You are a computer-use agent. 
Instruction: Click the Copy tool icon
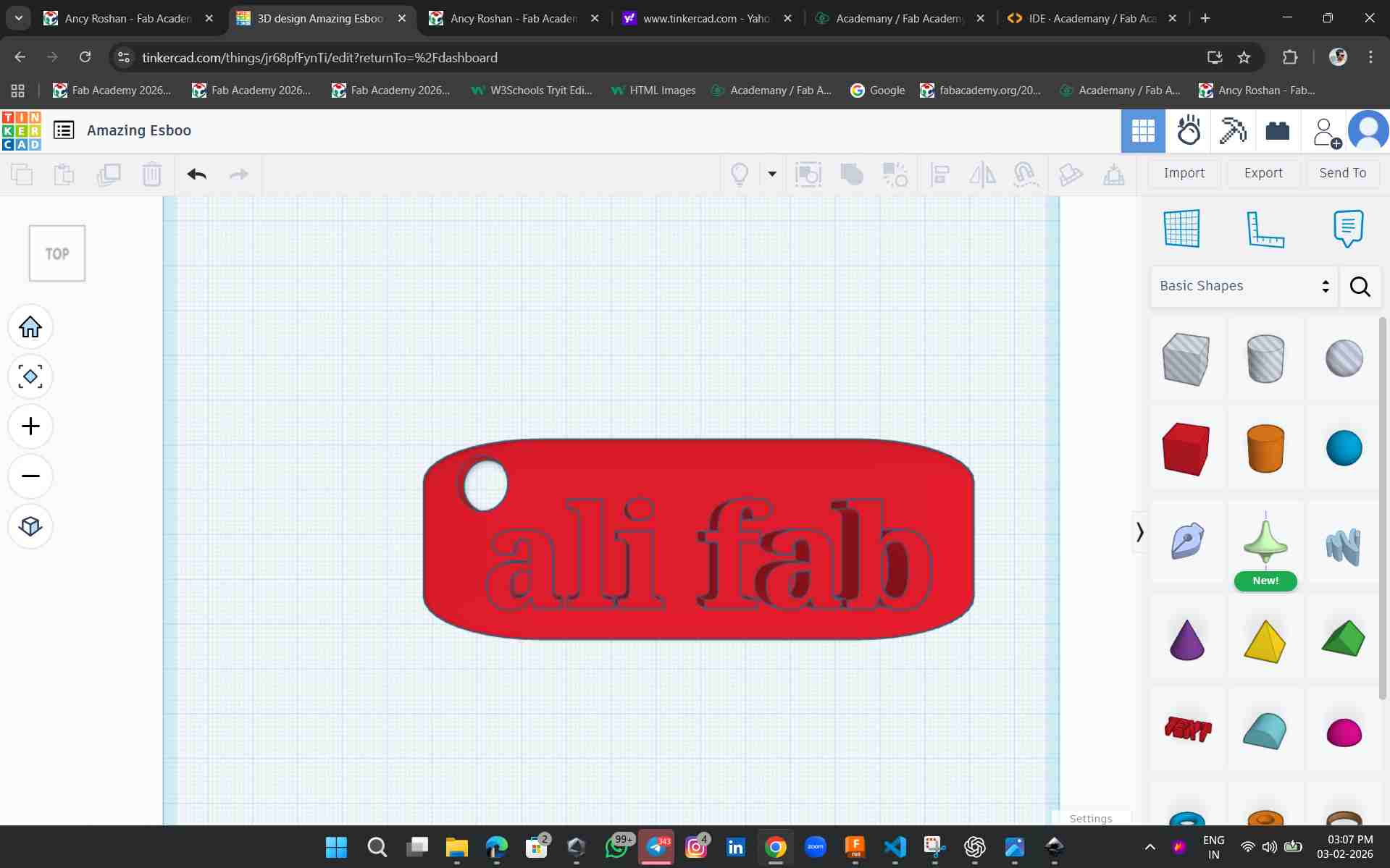22,174
